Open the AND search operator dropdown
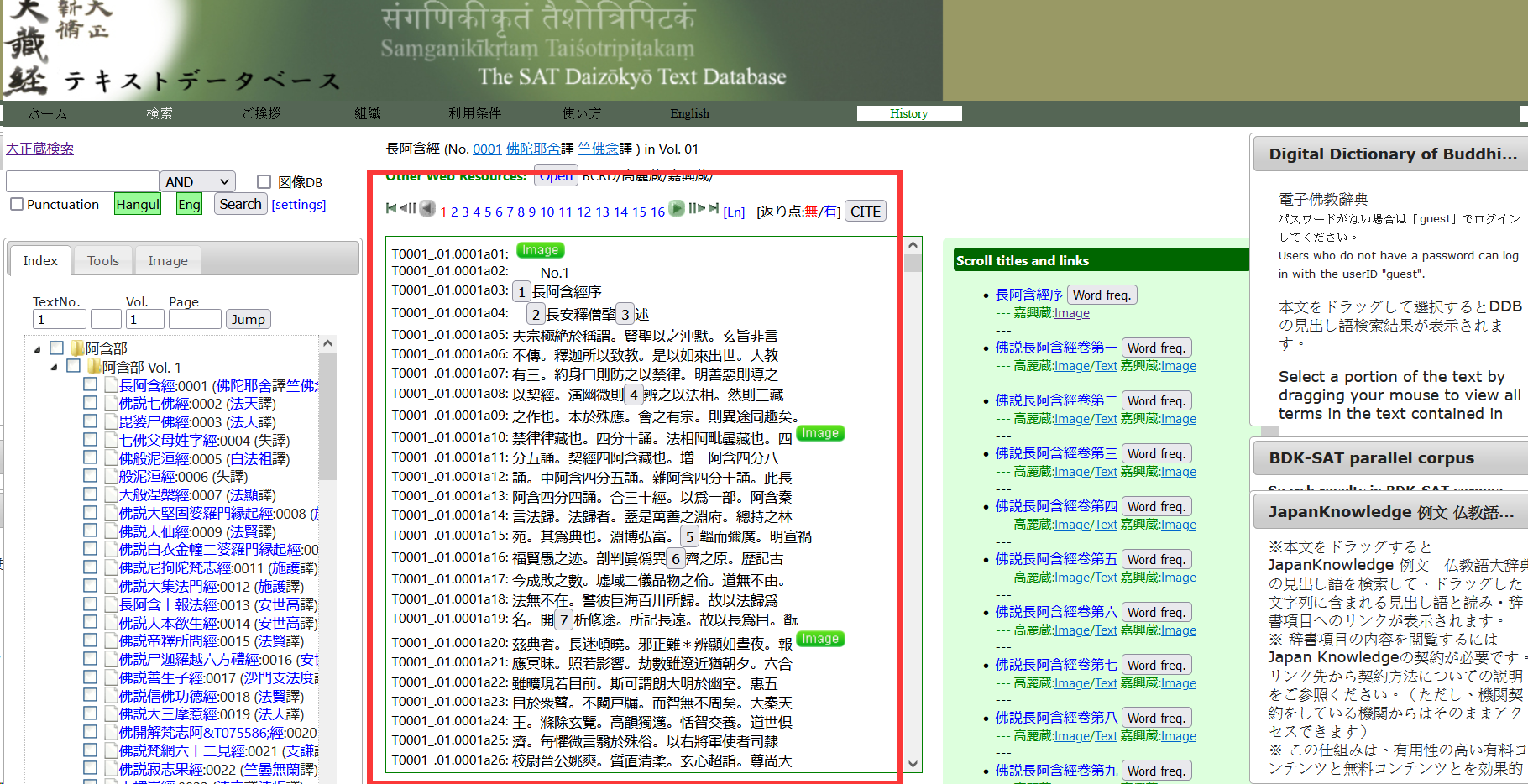The height and width of the screenshot is (784, 1528). 197,182
